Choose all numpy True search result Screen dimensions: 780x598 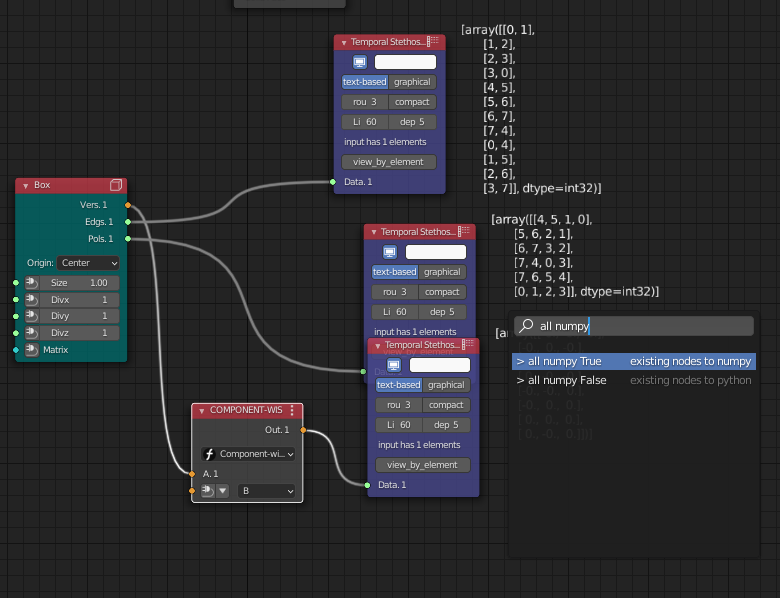(634, 361)
